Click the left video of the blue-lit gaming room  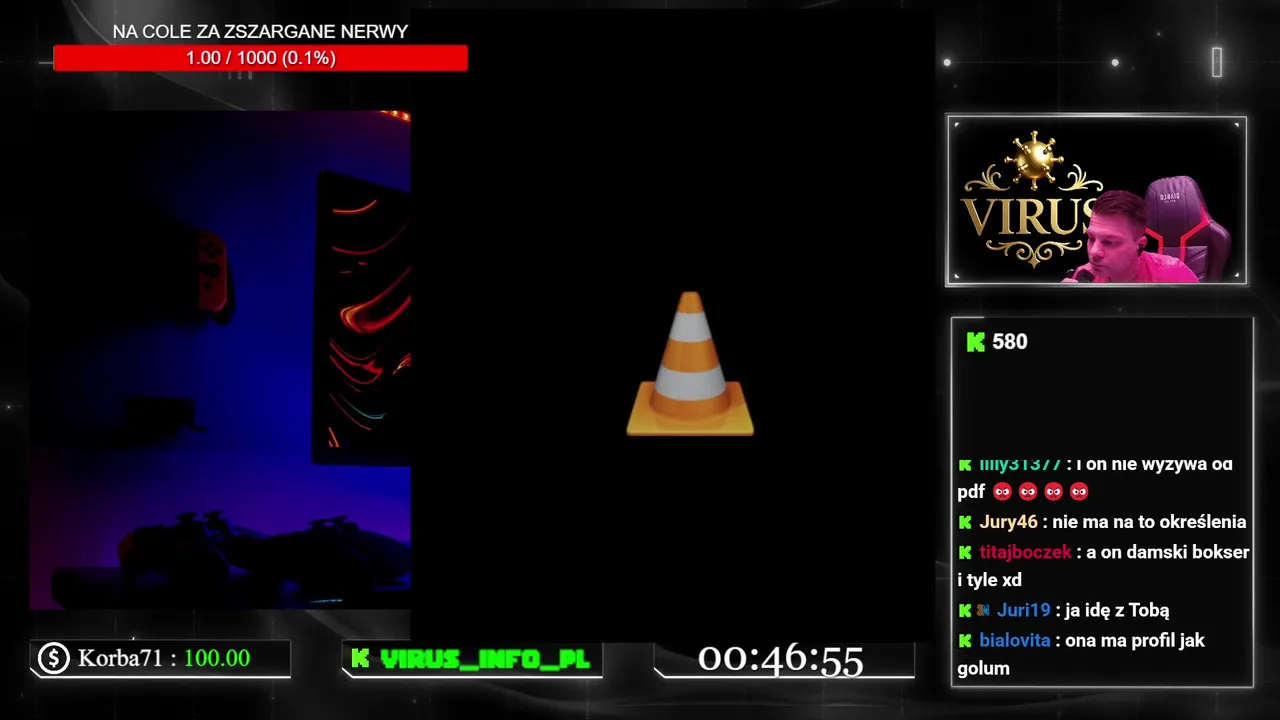[220, 360]
